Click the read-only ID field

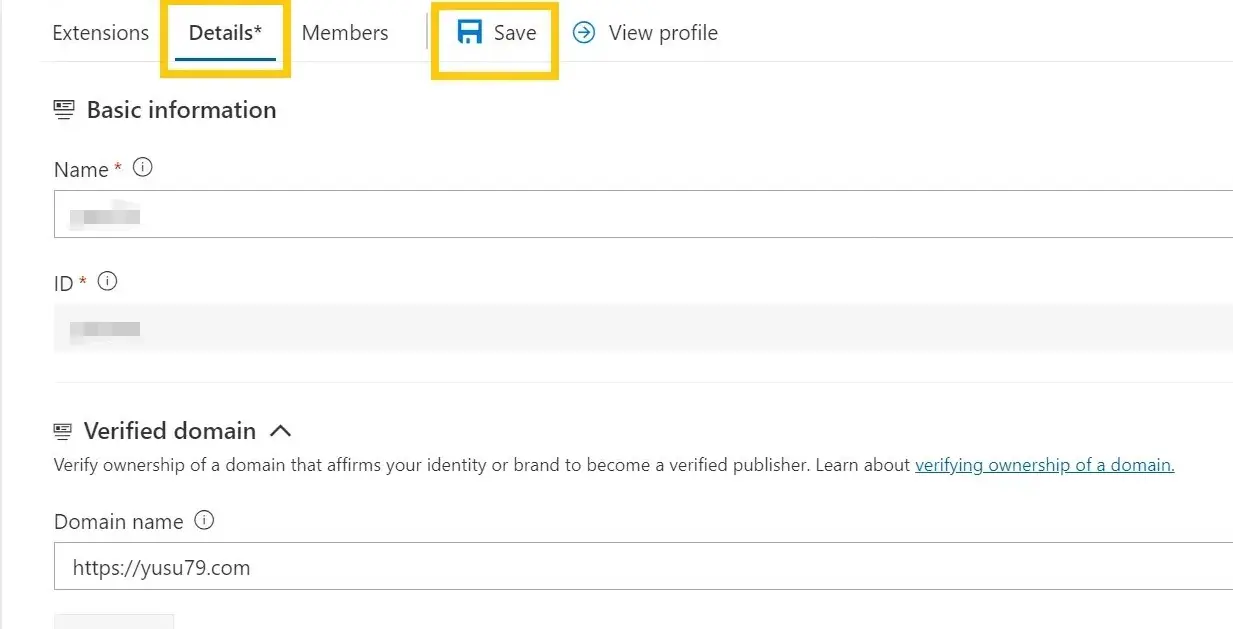[x=640, y=328]
